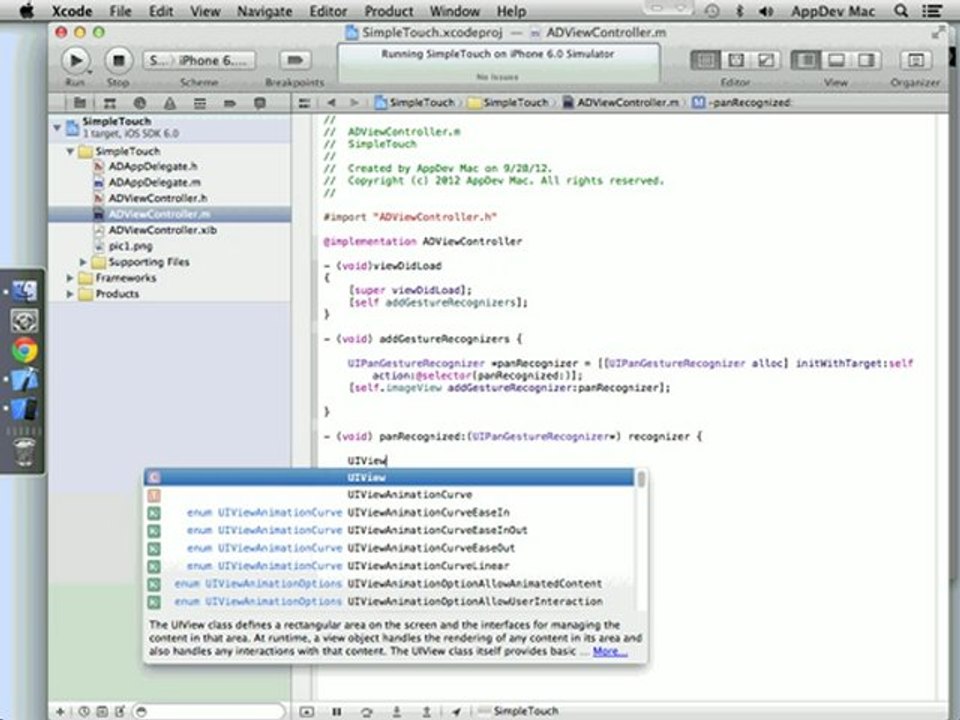The image size is (960, 720).
Task: Click SimpleTouch project in jump bar
Action: 414,103
